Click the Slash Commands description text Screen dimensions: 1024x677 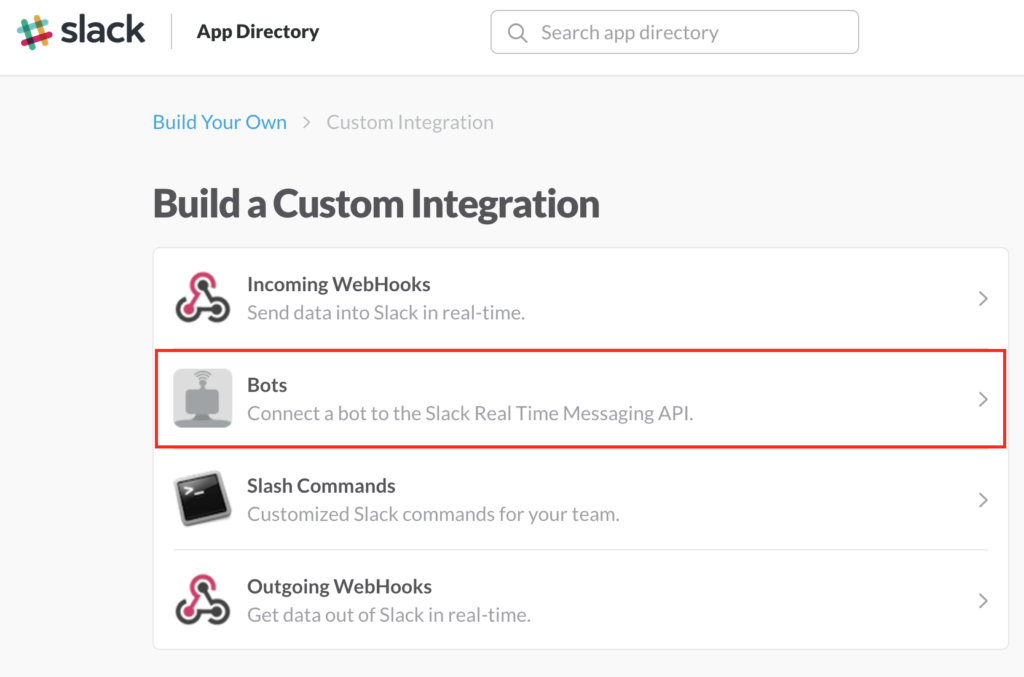[433, 514]
